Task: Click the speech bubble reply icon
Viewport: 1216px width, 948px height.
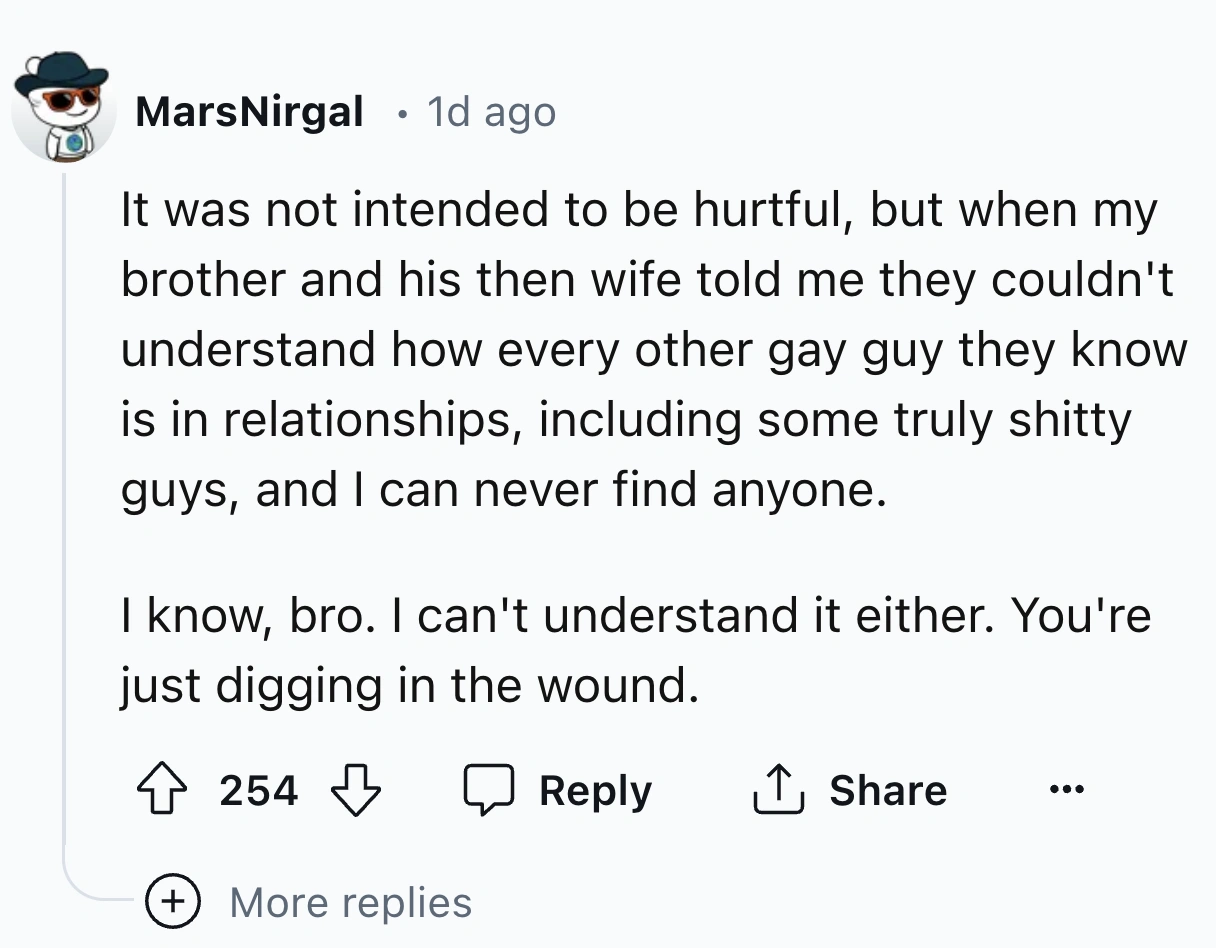Action: pyautogui.click(x=486, y=791)
